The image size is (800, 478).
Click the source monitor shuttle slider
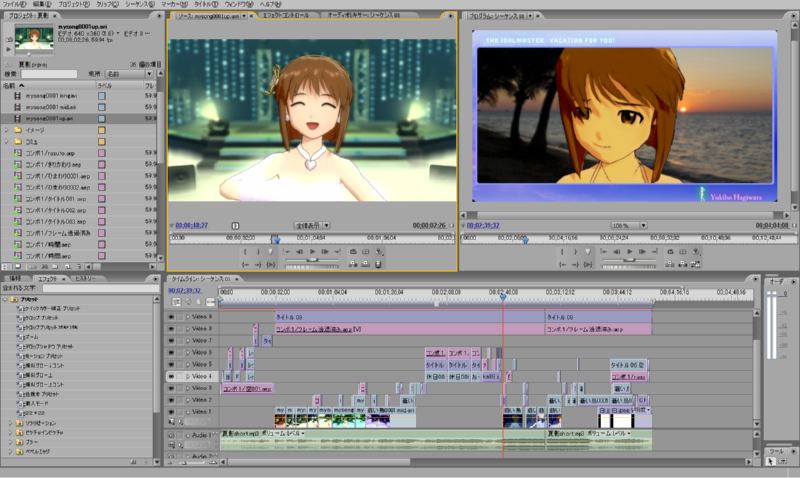click(312, 260)
